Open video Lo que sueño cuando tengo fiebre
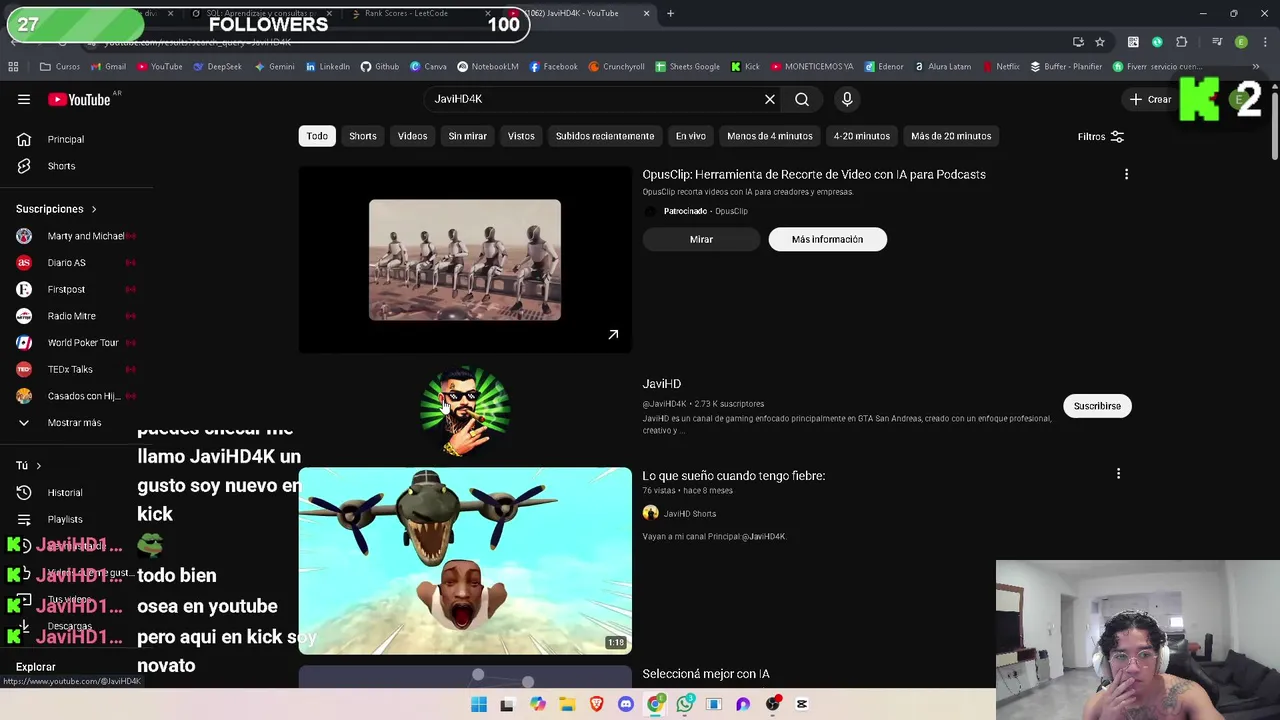The image size is (1280, 720). 734,476
